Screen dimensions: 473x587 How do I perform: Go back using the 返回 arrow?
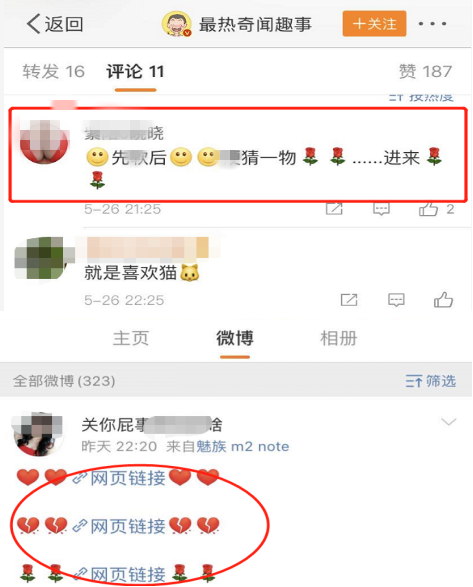click(x=54, y=24)
